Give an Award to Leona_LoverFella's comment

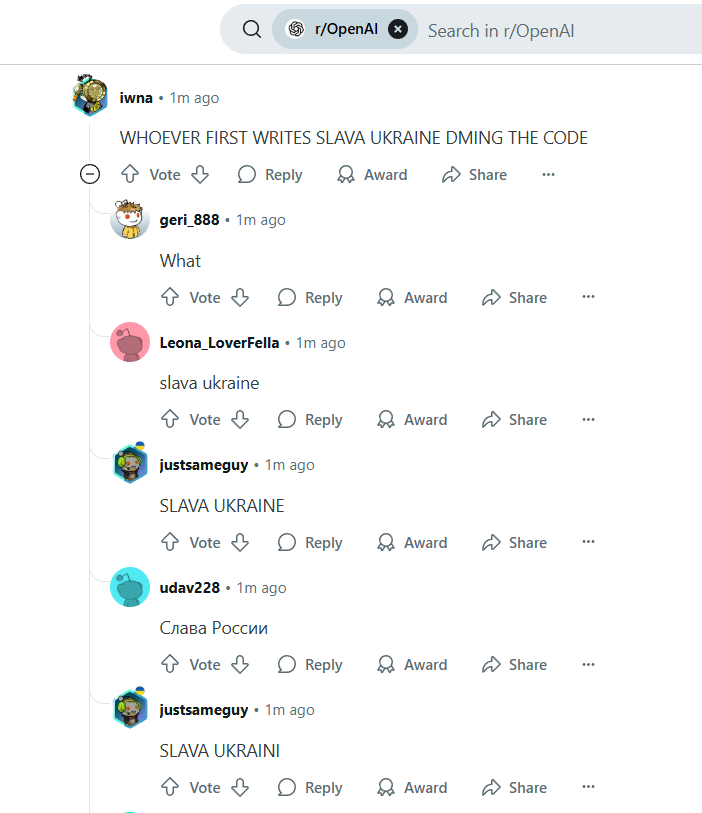(412, 419)
